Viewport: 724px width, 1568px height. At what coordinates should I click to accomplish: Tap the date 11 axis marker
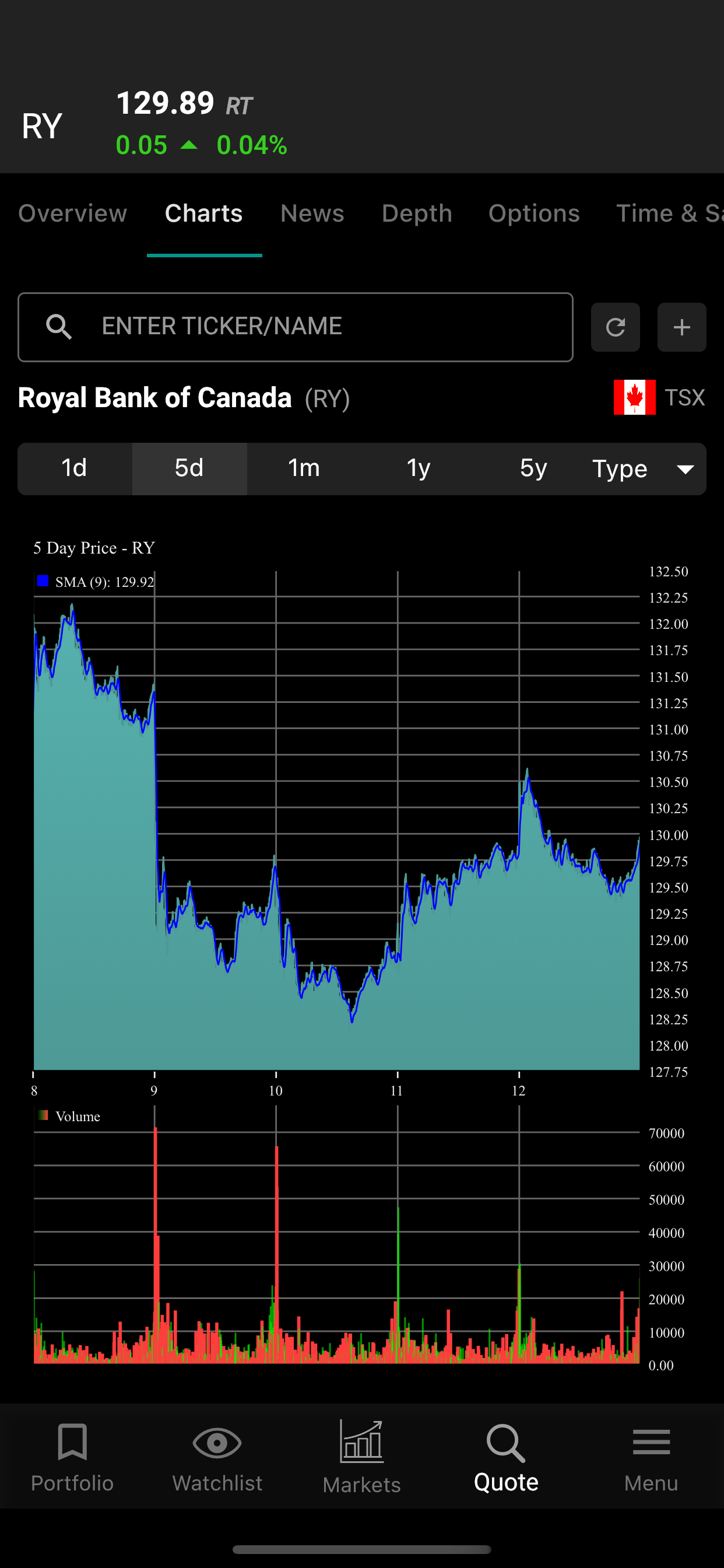click(396, 1091)
